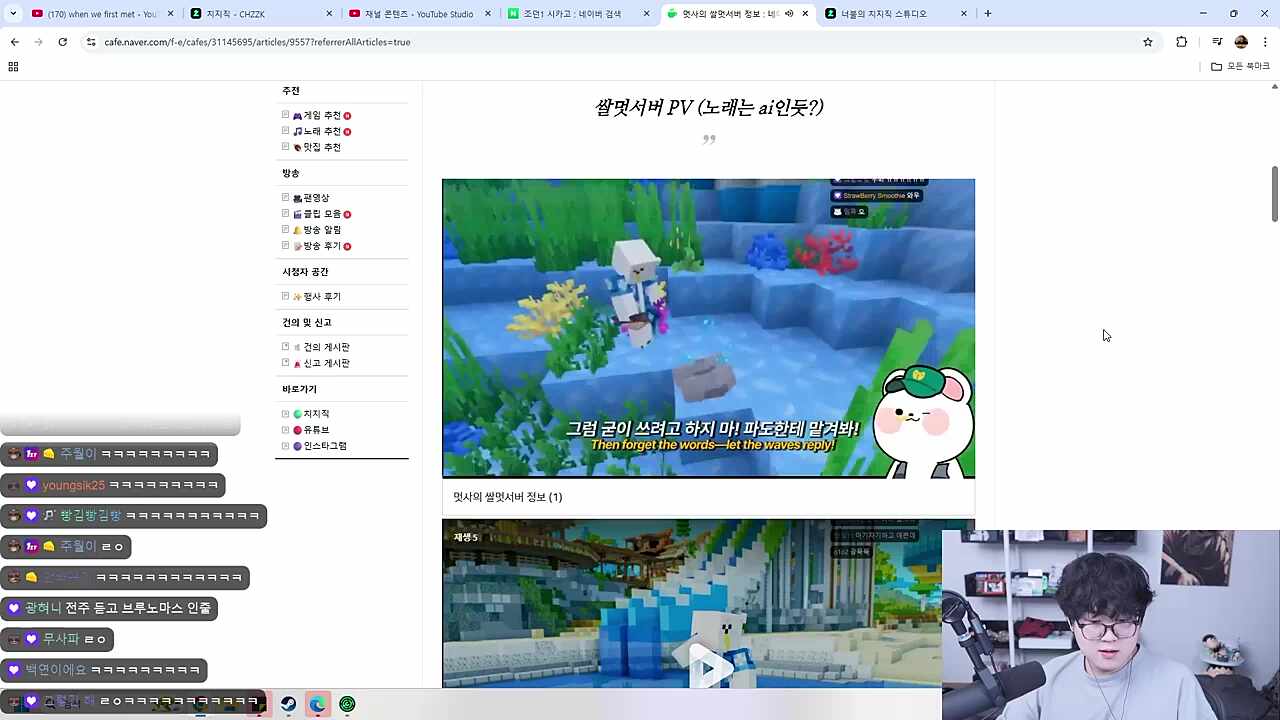This screenshot has height=720, width=1280.
Task: Click the bell icon beside 방송 알림
Action: (297, 230)
